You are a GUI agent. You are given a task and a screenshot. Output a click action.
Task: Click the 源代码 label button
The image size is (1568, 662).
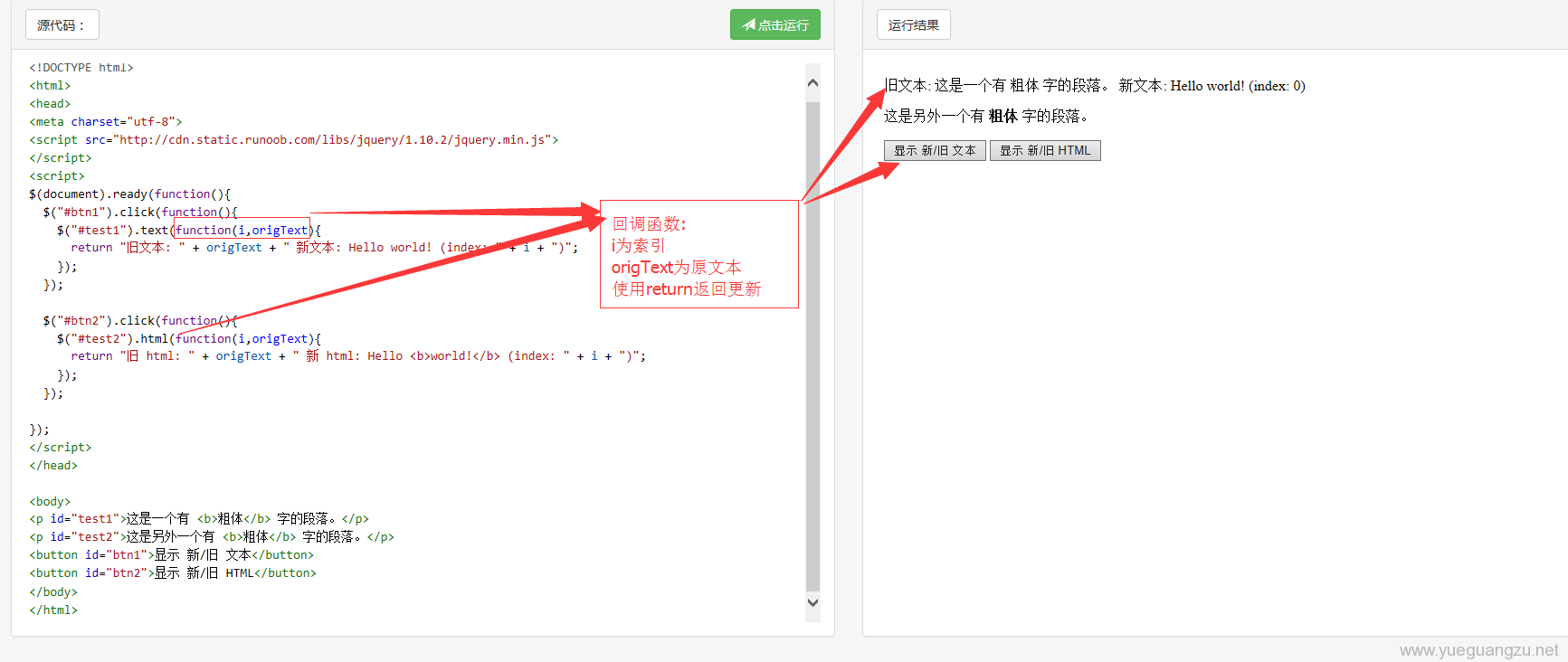click(62, 24)
